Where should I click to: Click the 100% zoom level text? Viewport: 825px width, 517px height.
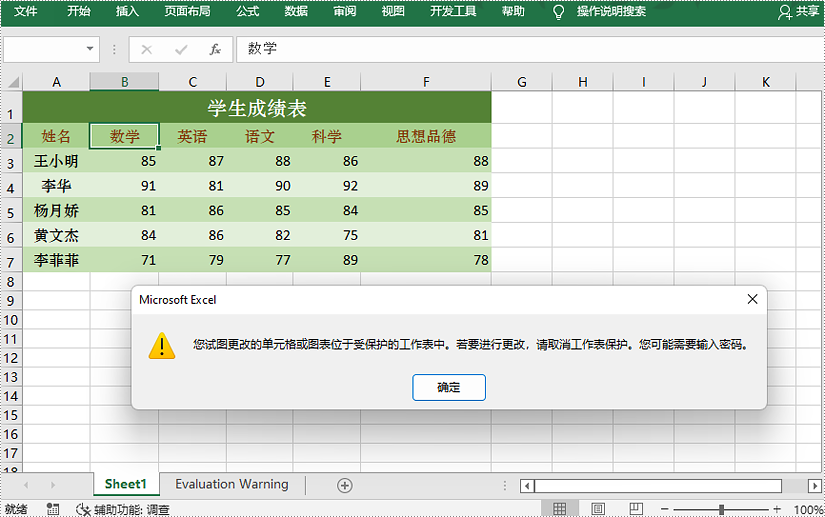click(809, 510)
